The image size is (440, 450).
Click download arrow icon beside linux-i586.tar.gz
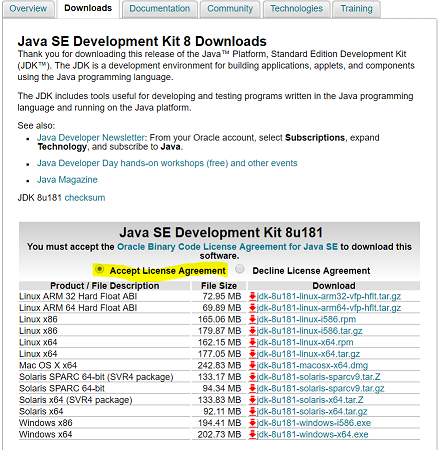(252, 331)
